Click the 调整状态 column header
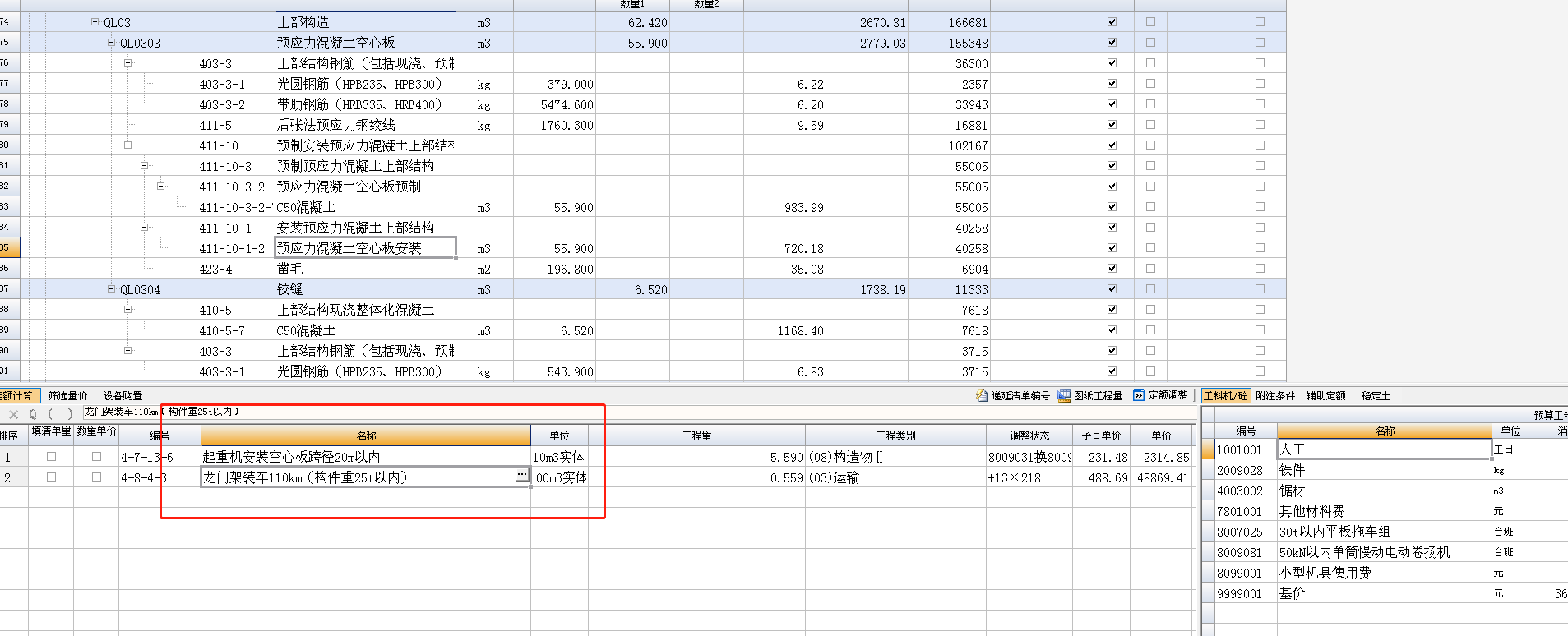Viewport: 1568px width, 636px height. pyautogui.click(x=1029, y=436)
